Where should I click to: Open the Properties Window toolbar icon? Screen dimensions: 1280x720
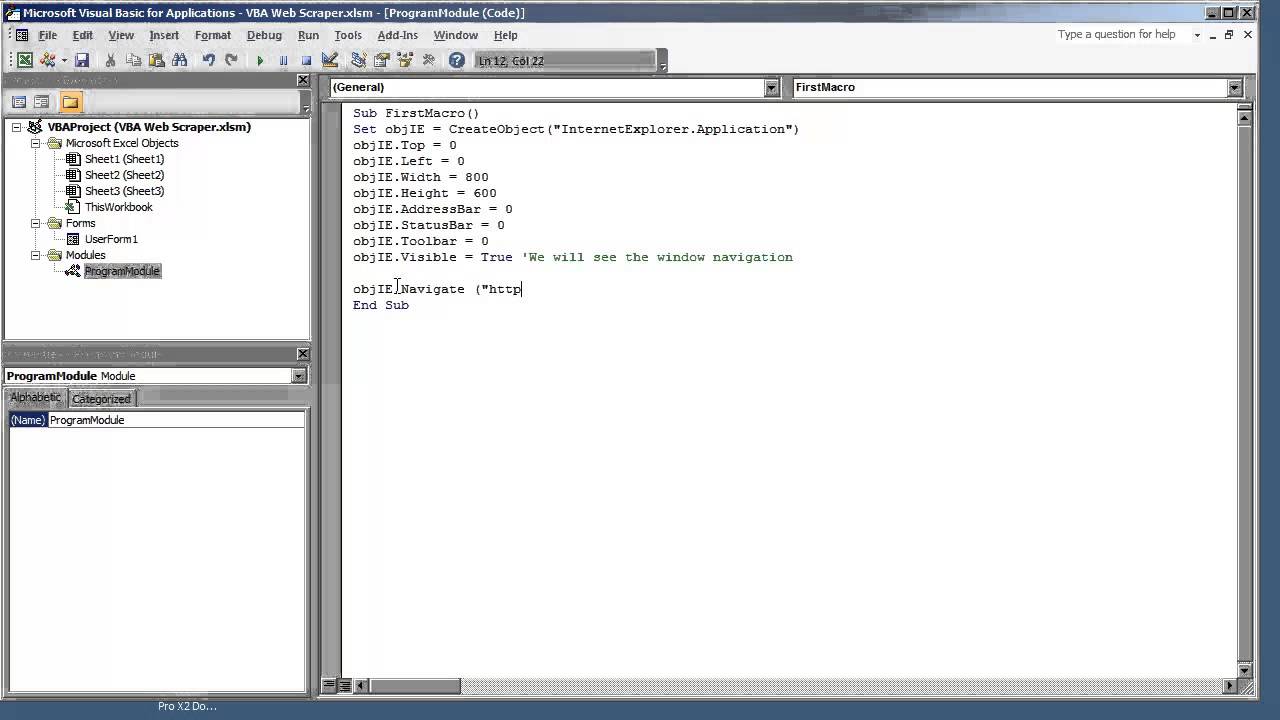coord(381,60)
